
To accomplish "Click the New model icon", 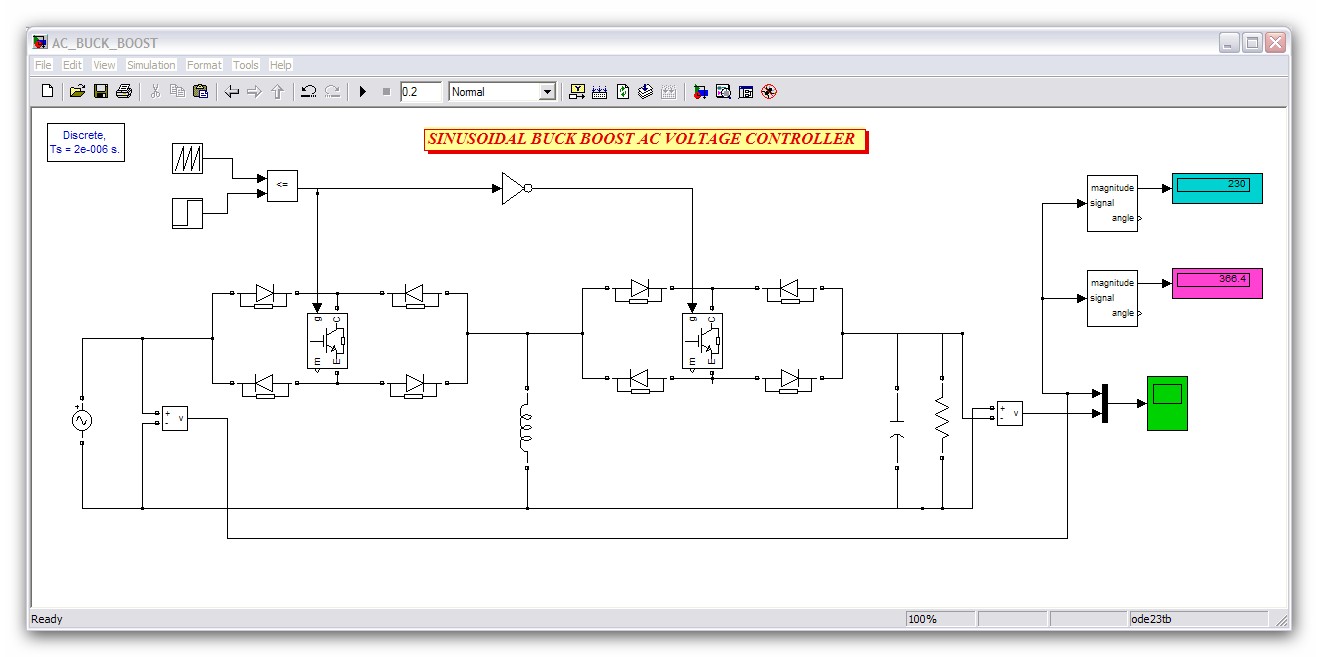I will [47, 92].
